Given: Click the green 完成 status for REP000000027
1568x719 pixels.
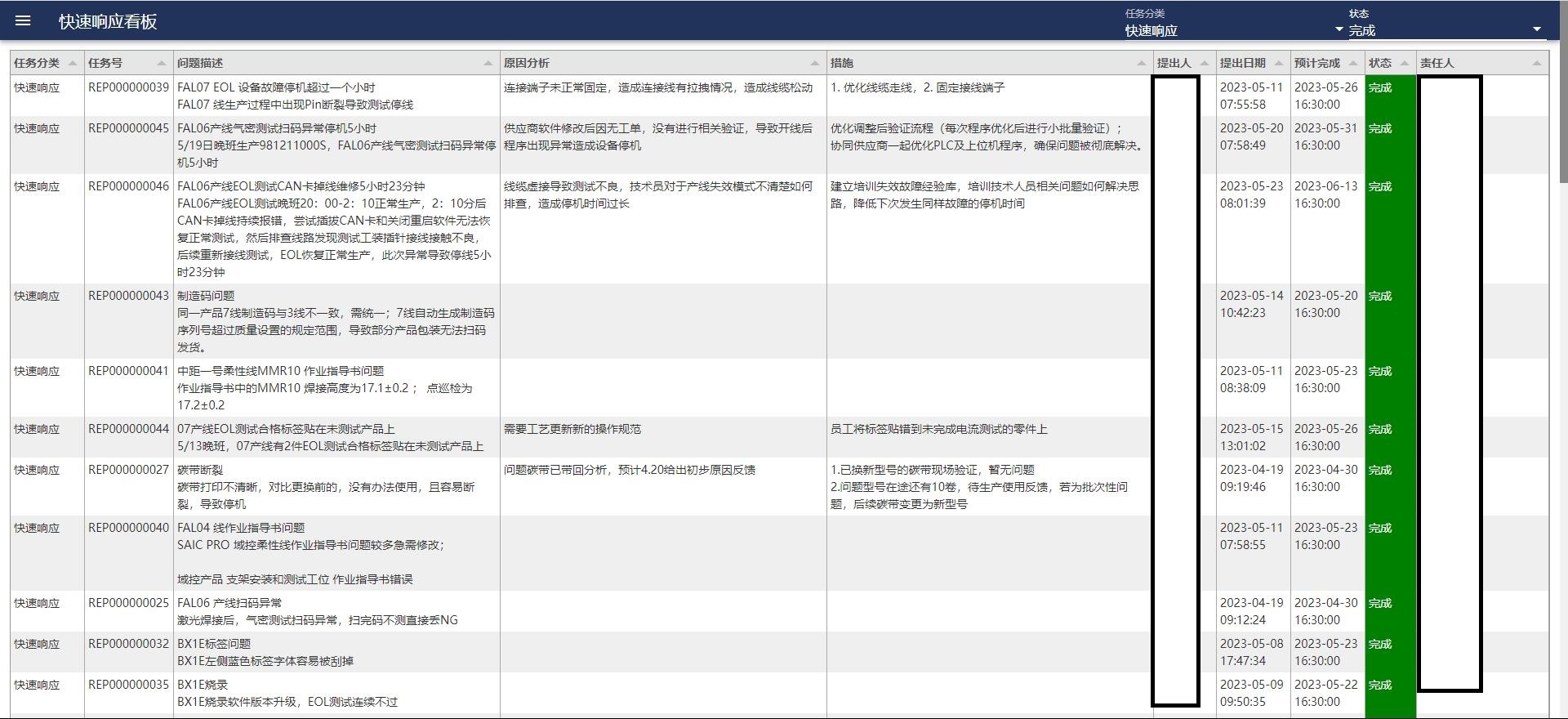Looking at the screenshot, I should pos(1390,486).
